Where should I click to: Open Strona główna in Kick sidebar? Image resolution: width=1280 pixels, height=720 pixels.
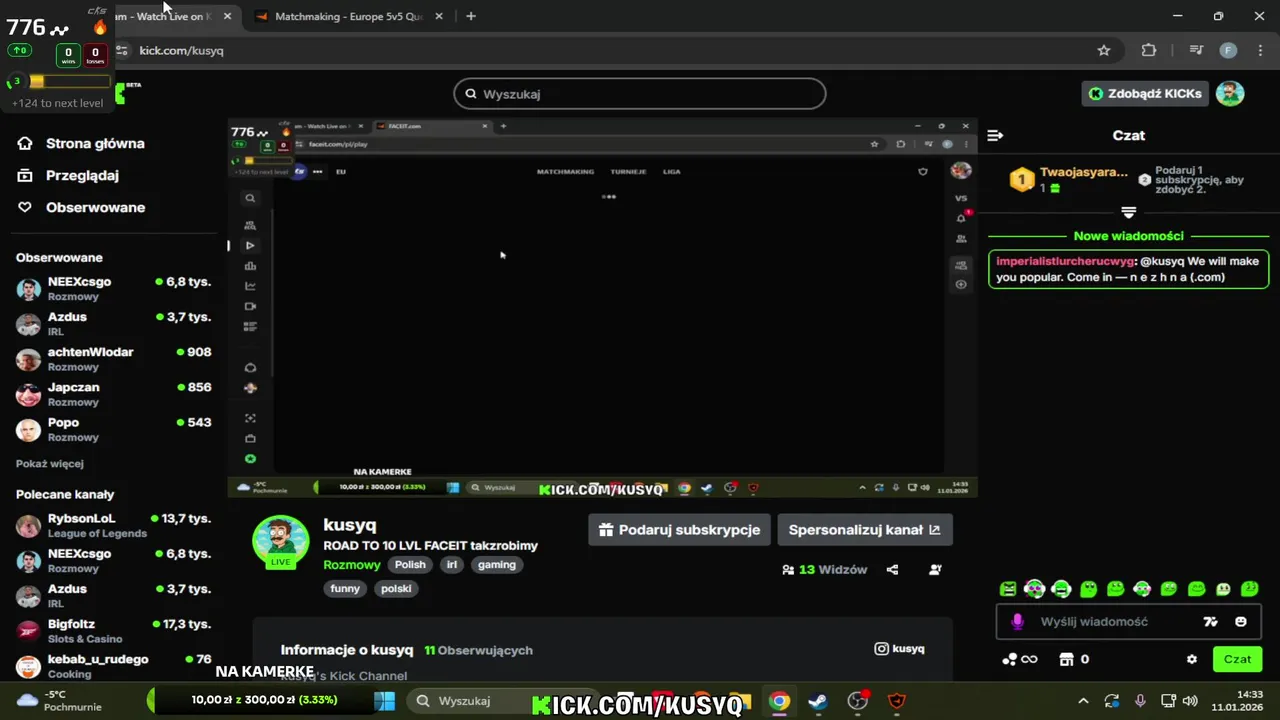coord(95,143)
